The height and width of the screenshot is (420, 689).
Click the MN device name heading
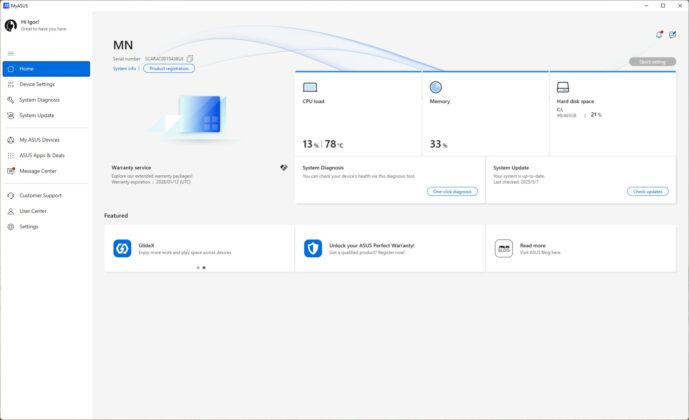click(123, 45)
